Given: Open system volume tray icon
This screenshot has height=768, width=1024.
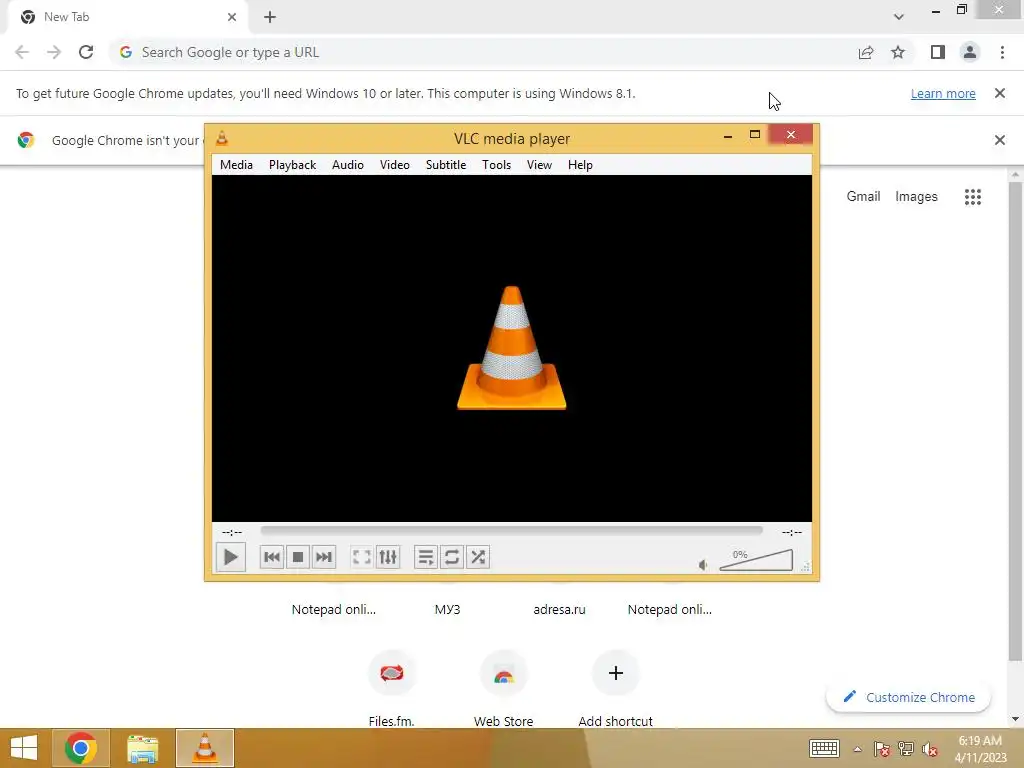Looking at the screenshot, I should (930, 748).
